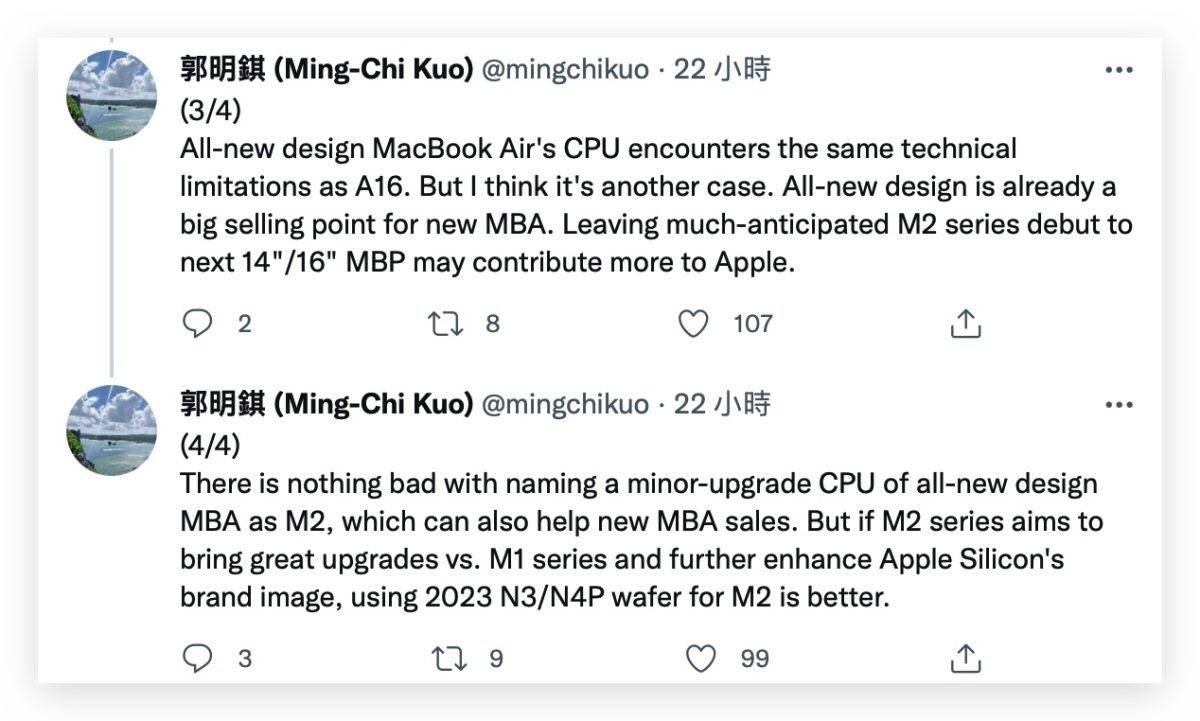Open display name link on (4/4) tweet

point(326,404)
